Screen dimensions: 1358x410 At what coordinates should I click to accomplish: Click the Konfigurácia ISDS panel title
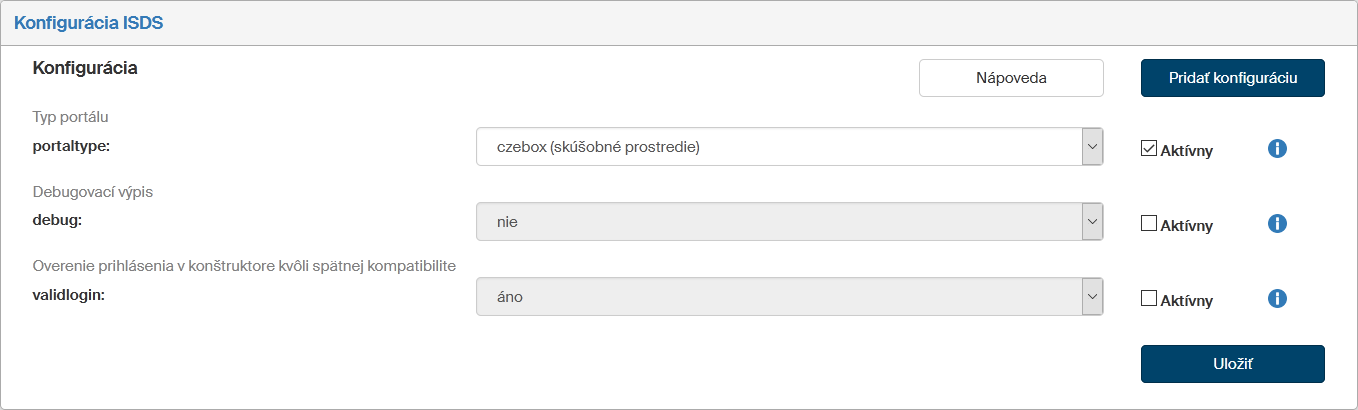click(88, 23)
